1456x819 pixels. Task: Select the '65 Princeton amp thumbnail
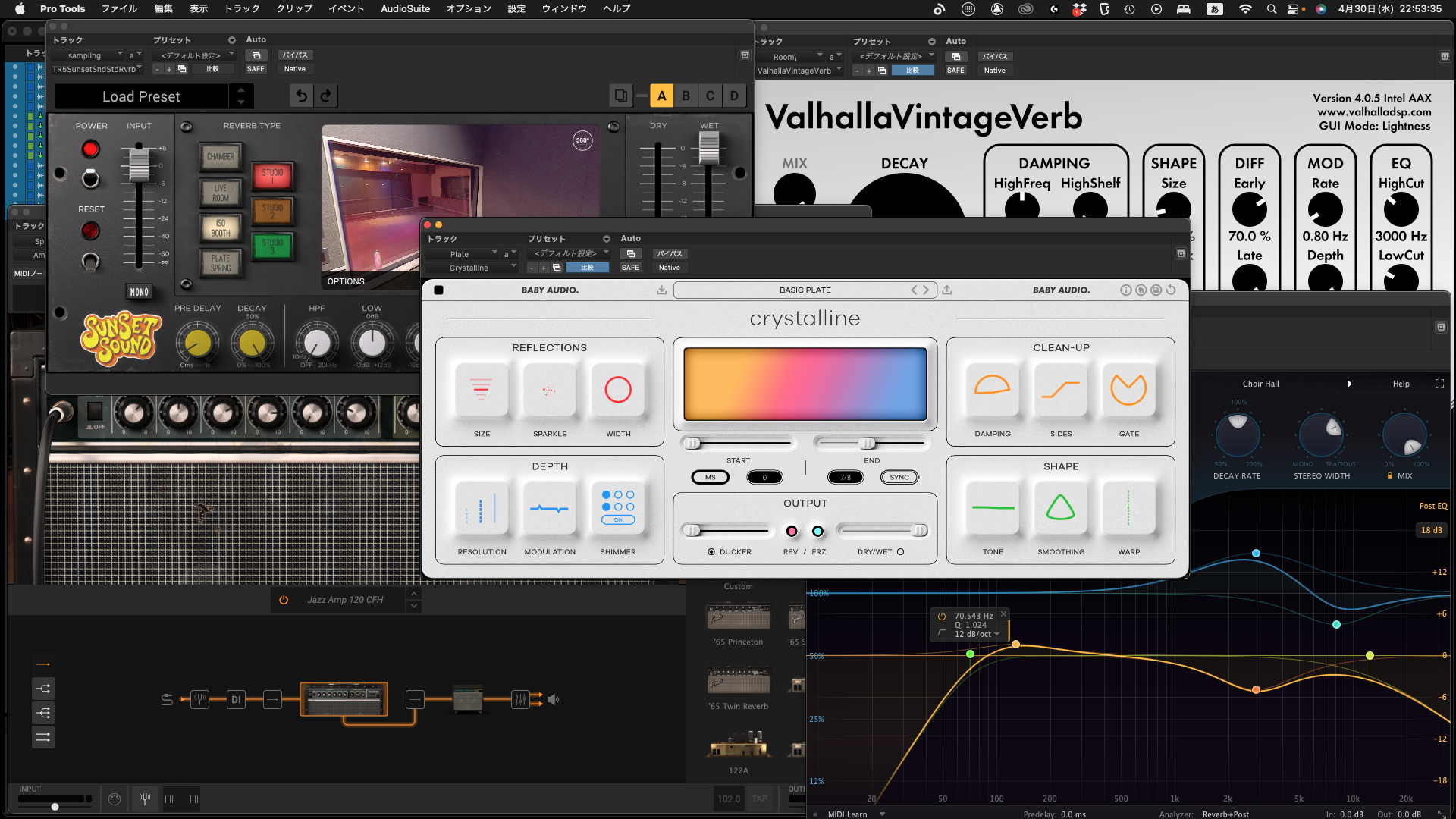point(739,617)
